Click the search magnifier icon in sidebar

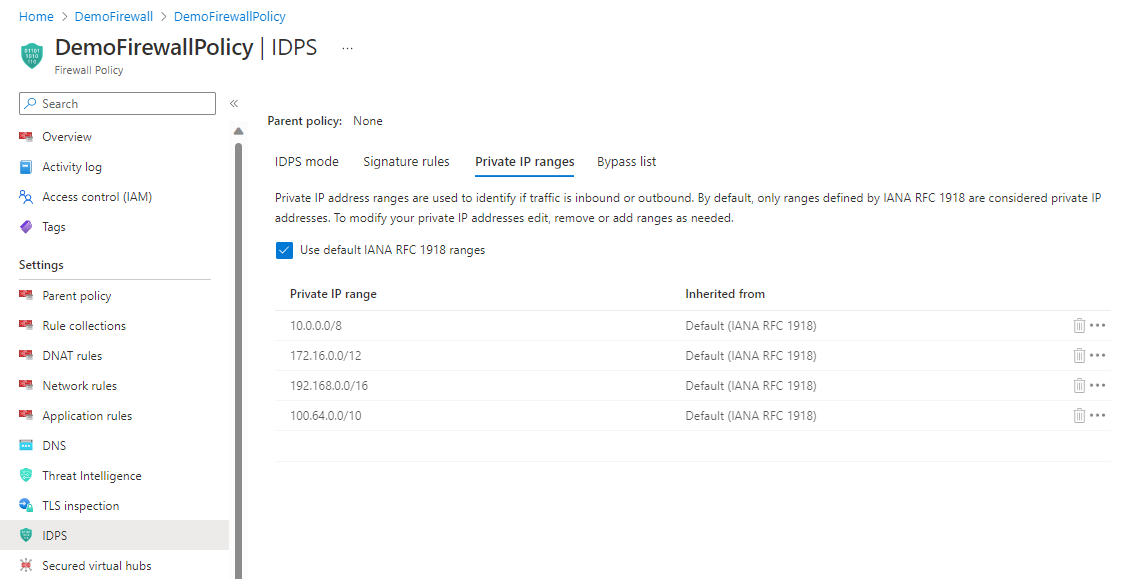(x=30, y=103)
